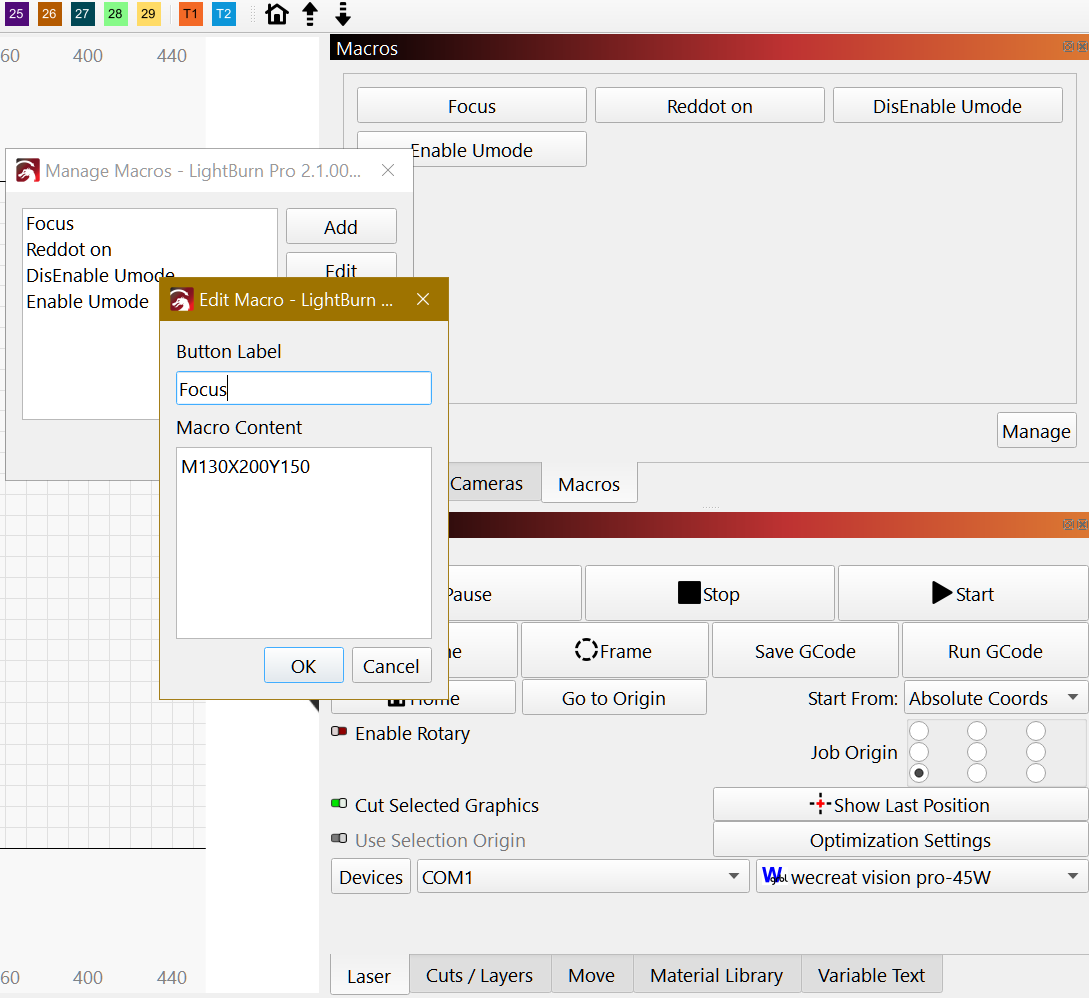Click Frame button with dashed circle icon
Image resolution: width=1089 pixels, height=998 pixels.
click(x=614, y=651)
